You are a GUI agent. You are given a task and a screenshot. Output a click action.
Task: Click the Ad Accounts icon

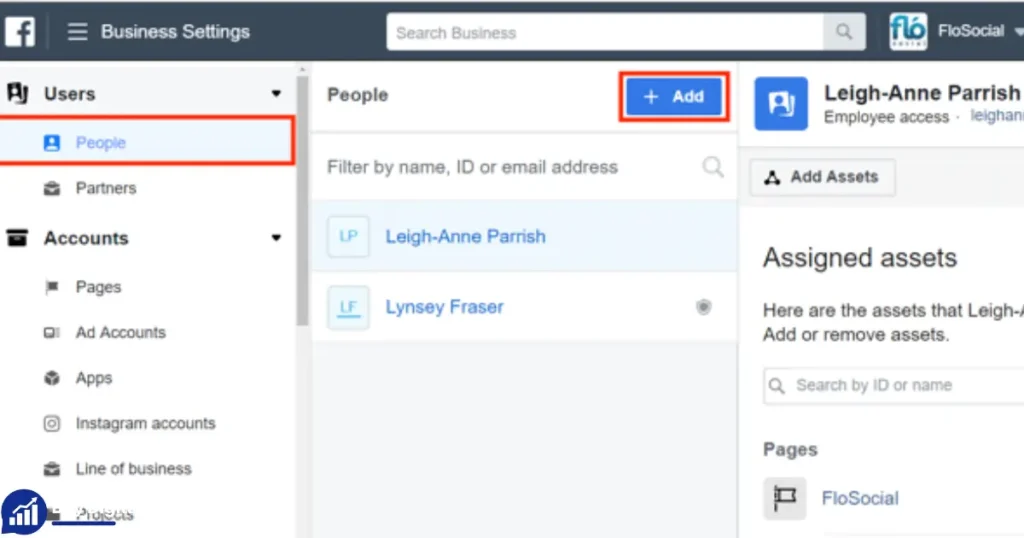[x=52, y=333]
